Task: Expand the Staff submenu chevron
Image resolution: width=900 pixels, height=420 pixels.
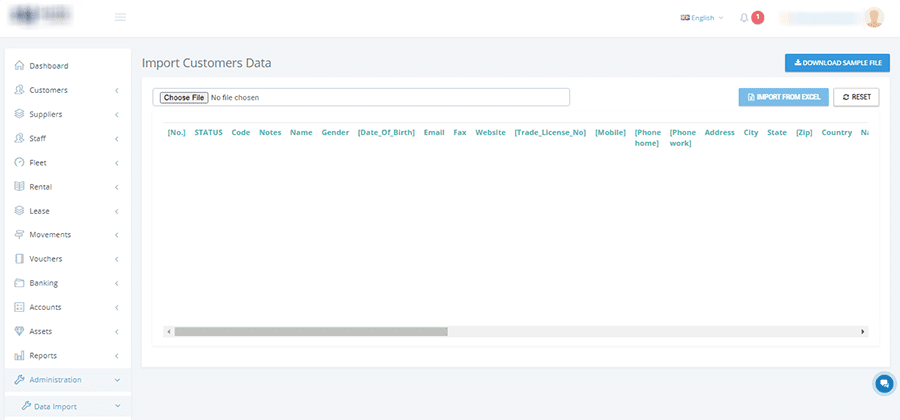Action: [x=117, y=138]
